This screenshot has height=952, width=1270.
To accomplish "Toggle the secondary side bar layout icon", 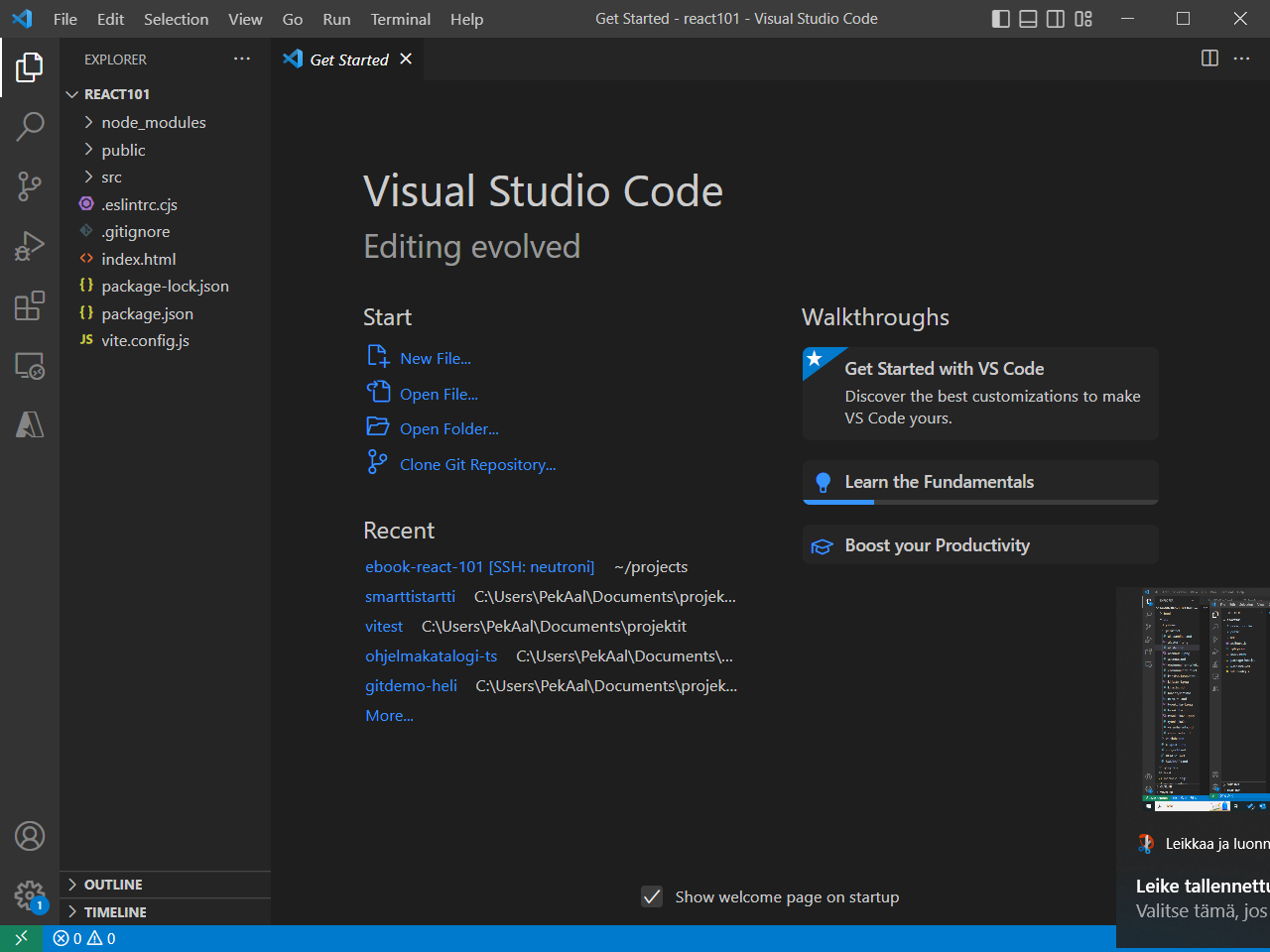I will click(1056, 19).
